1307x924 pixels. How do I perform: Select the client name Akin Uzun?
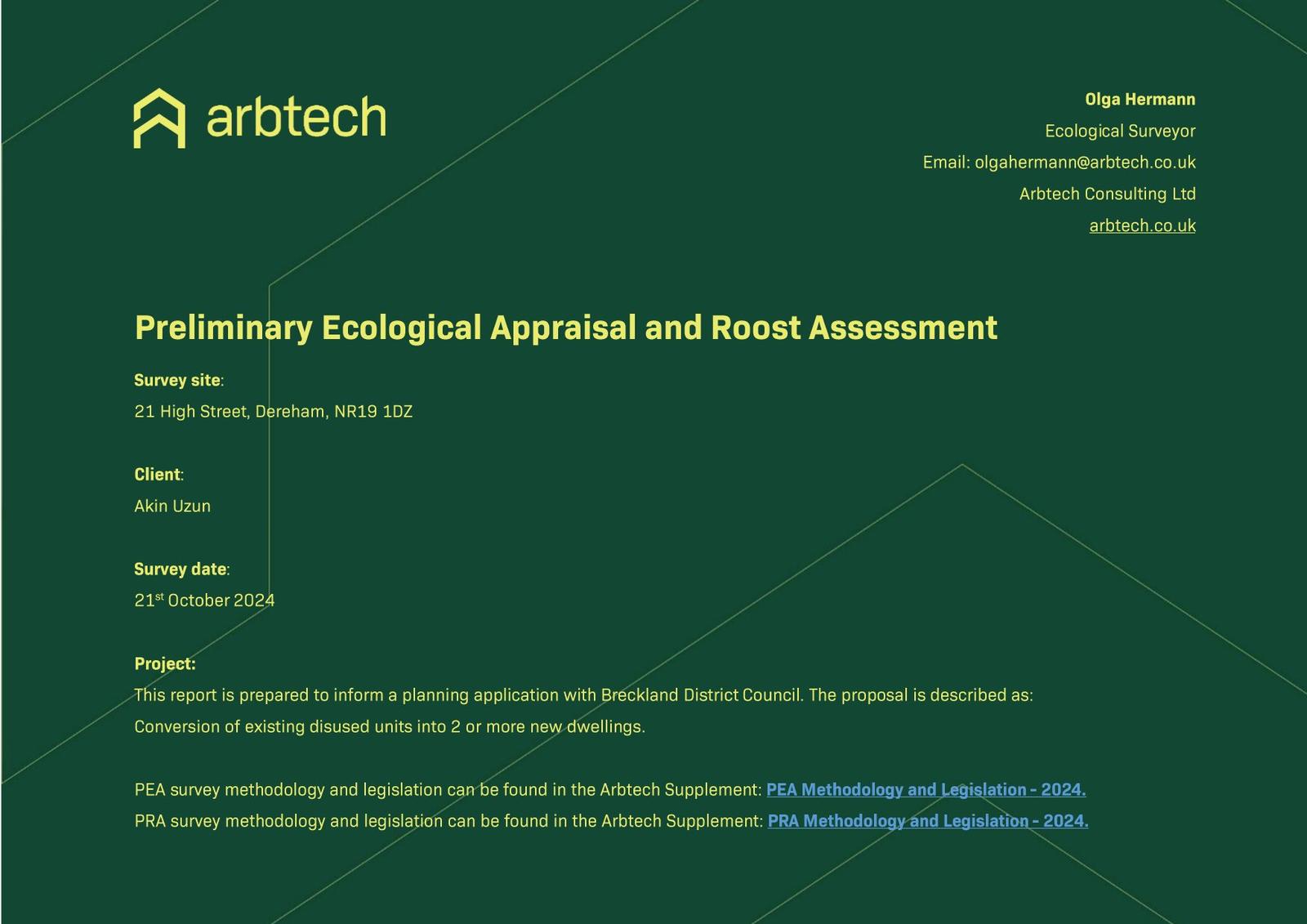point(172,507)
